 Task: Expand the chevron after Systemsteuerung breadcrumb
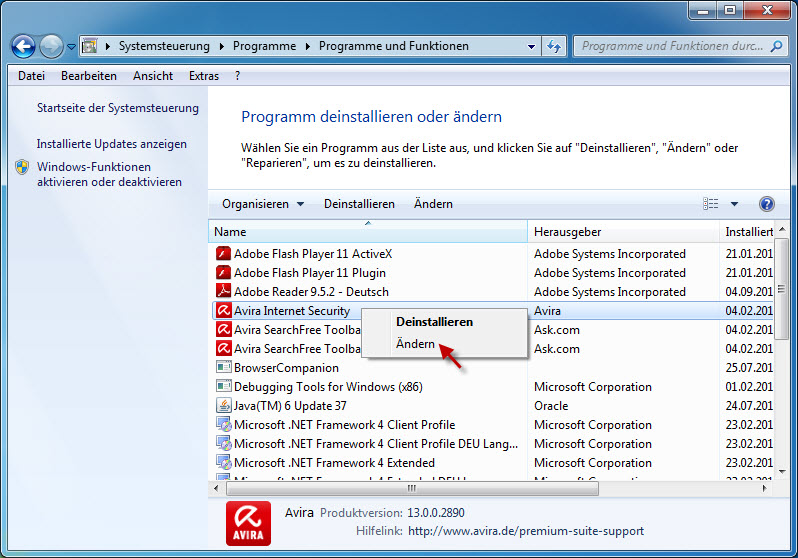tap(222, 46)
